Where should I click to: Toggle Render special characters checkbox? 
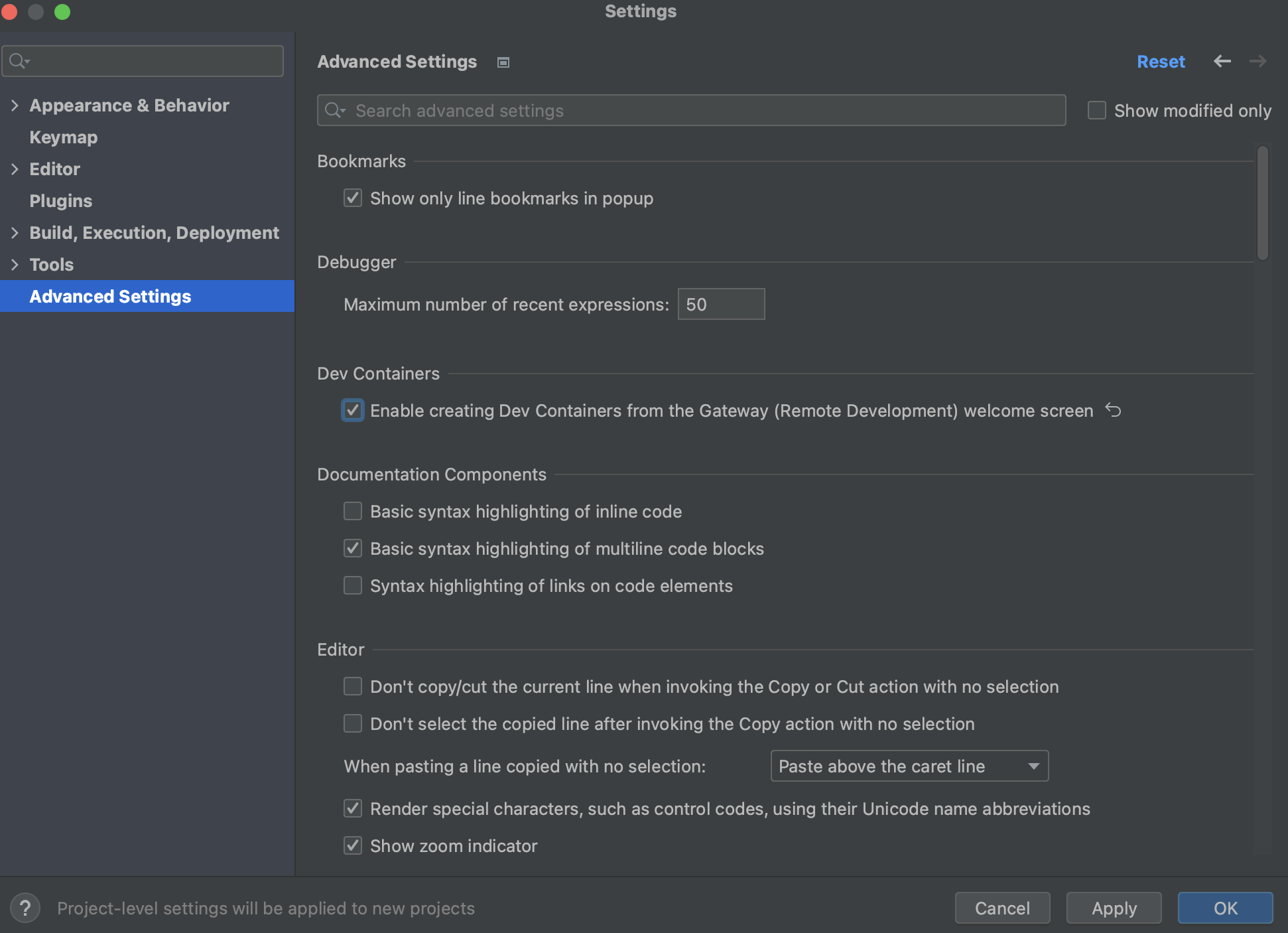(x=353, y=808)
